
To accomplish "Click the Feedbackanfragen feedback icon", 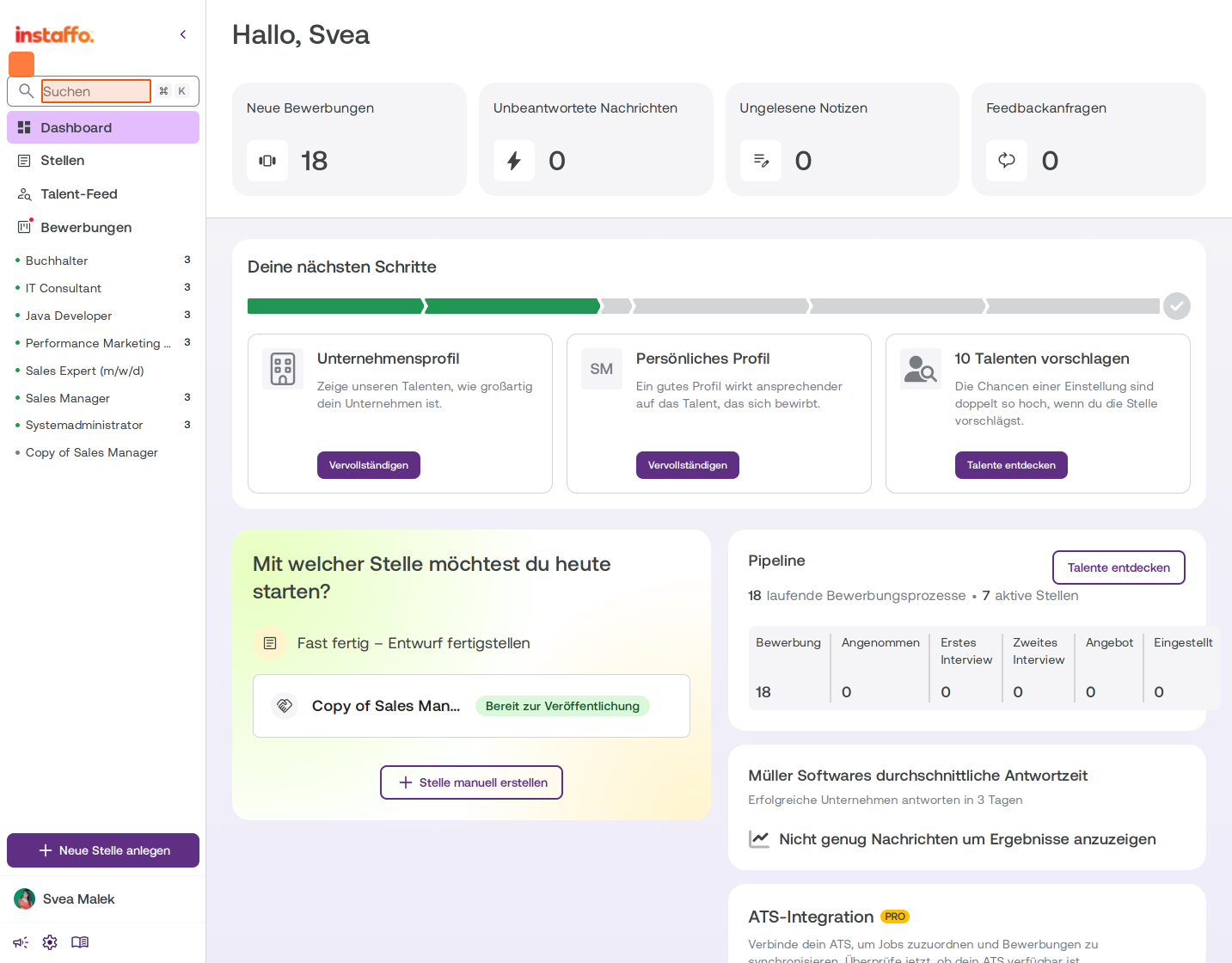I will pos(1007,161).
